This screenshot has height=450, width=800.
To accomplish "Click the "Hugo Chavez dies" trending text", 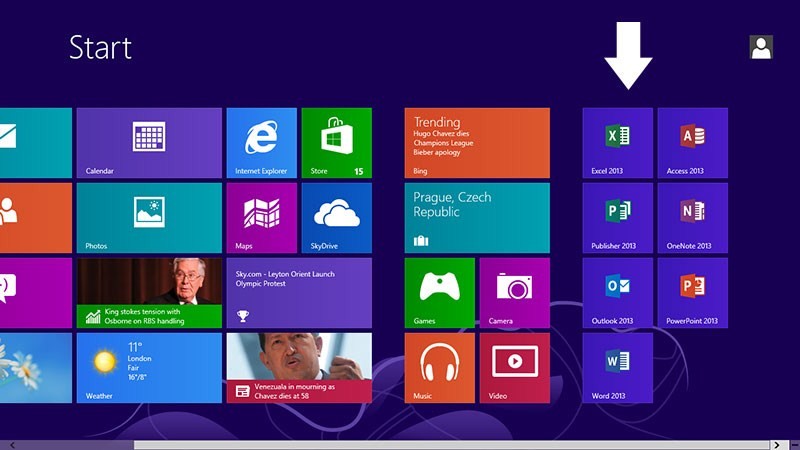I will point(441,134).
